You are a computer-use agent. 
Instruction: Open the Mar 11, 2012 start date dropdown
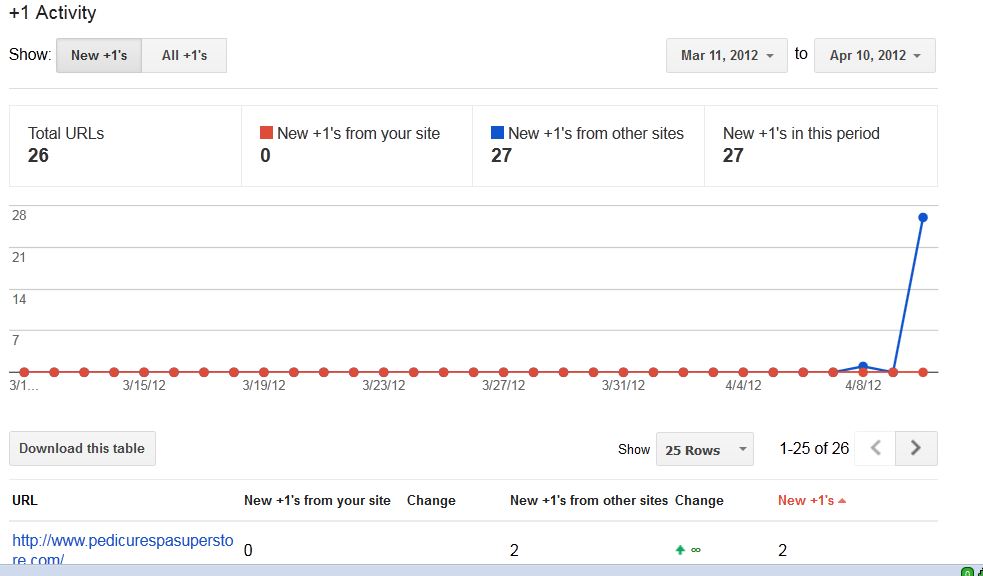click(727, 55)
